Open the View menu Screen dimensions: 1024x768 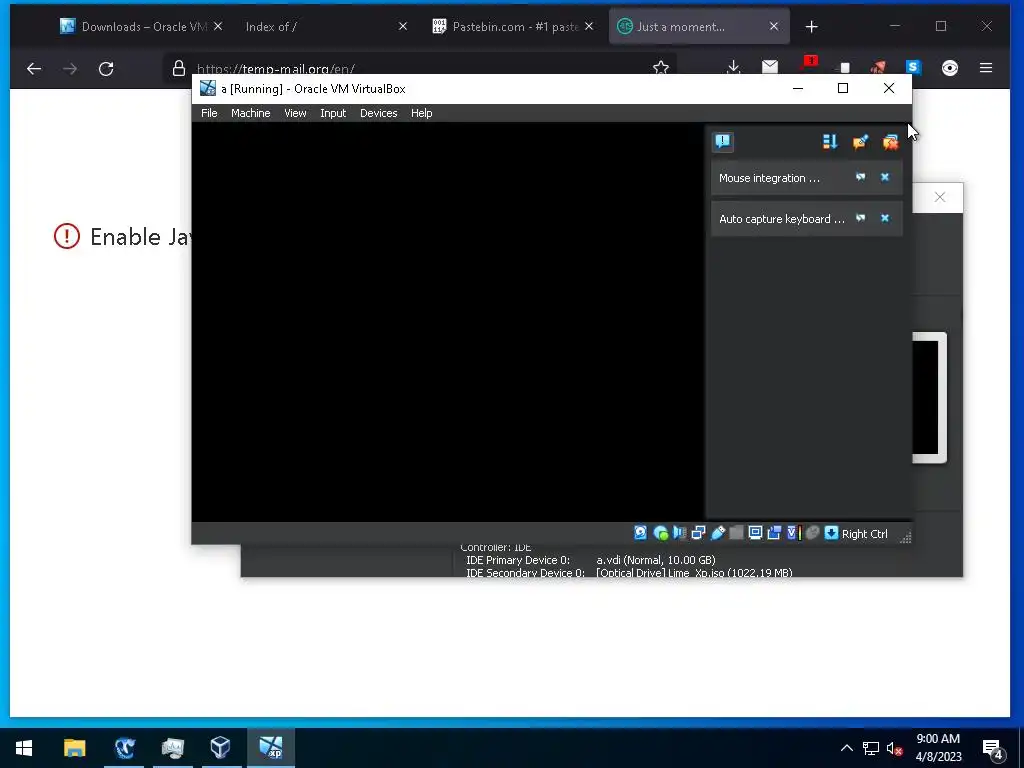pyautogui.click(x=295, y=113)
